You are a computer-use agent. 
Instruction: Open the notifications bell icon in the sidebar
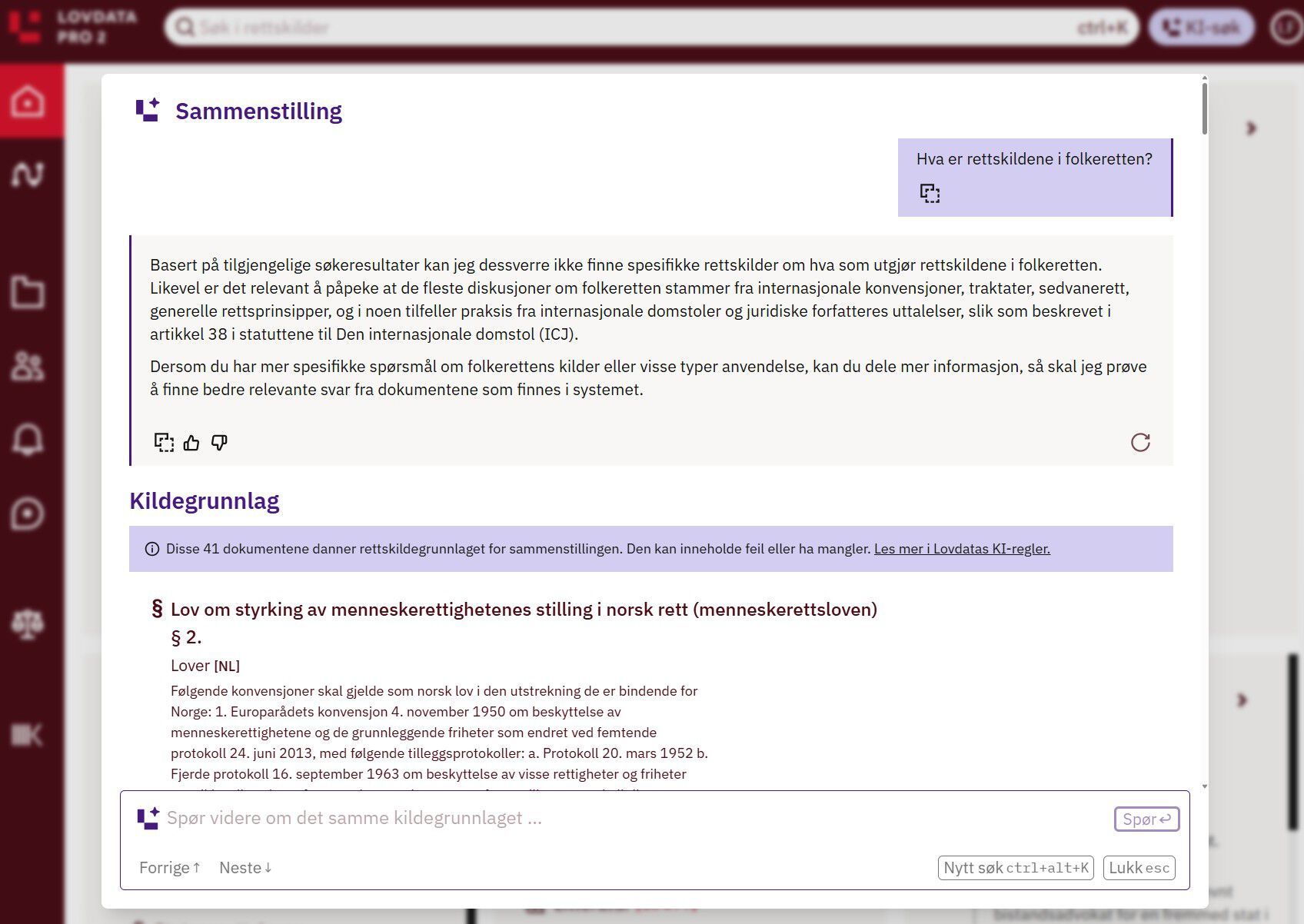pyautogui.click(x=28, y=440)
